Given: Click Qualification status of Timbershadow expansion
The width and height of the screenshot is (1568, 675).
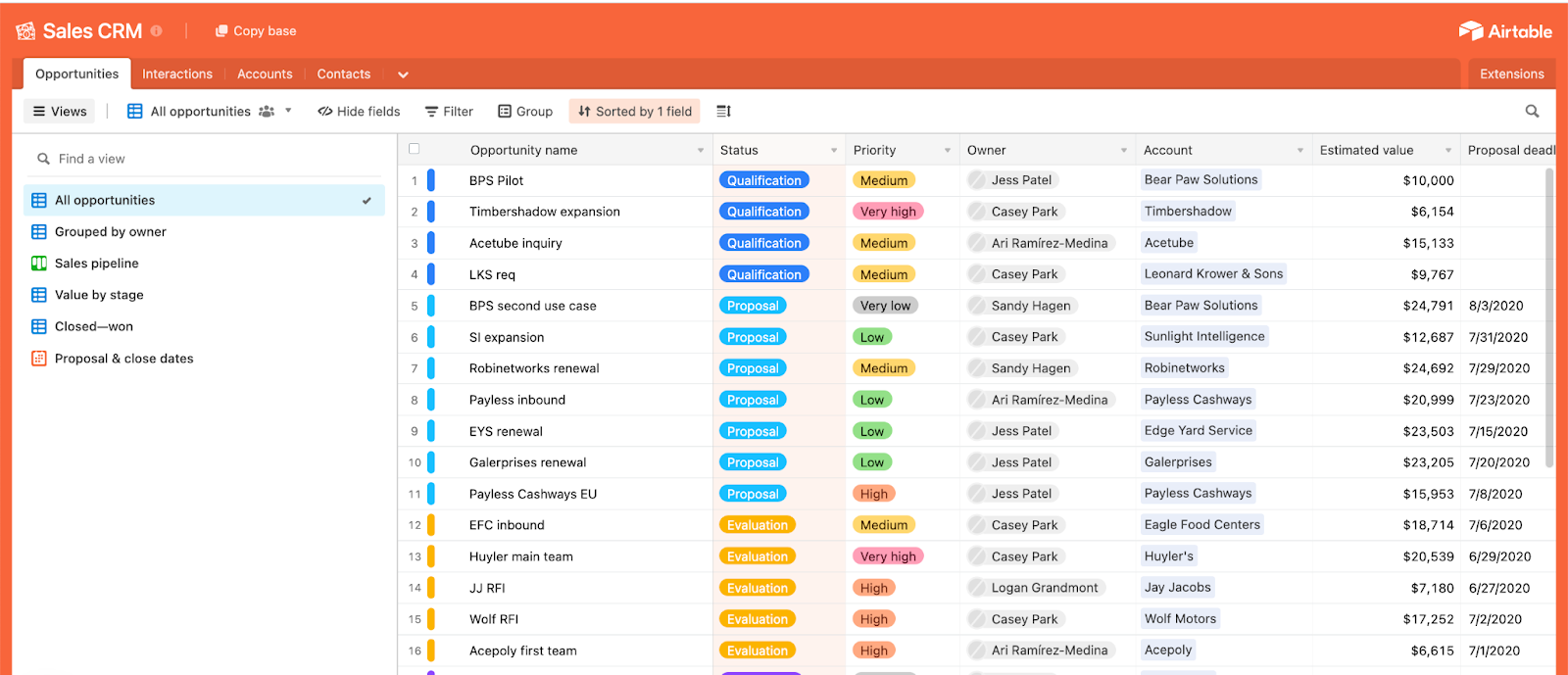Looking at the screenshot, I should click(764, 212).
